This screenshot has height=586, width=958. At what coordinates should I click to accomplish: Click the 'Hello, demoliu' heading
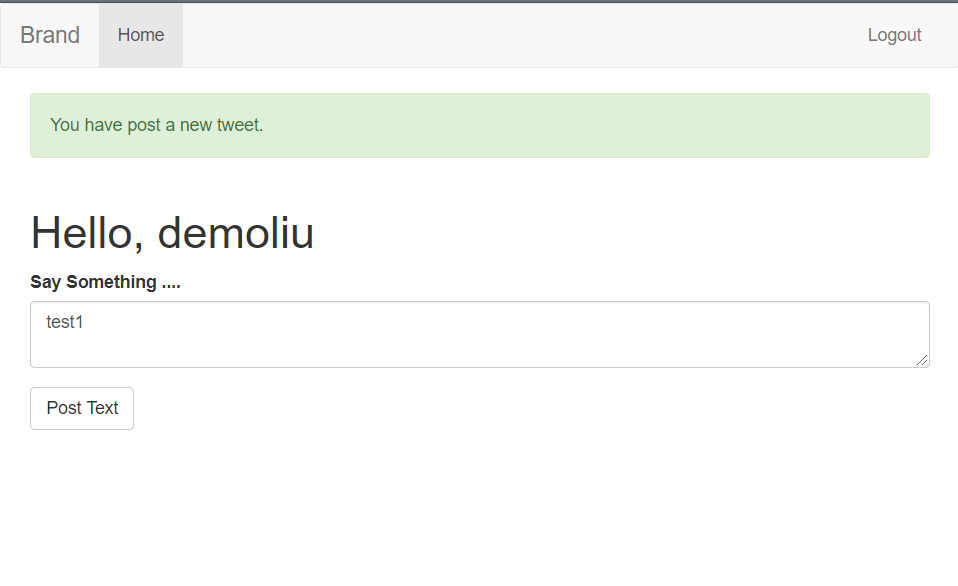(172, 233)
